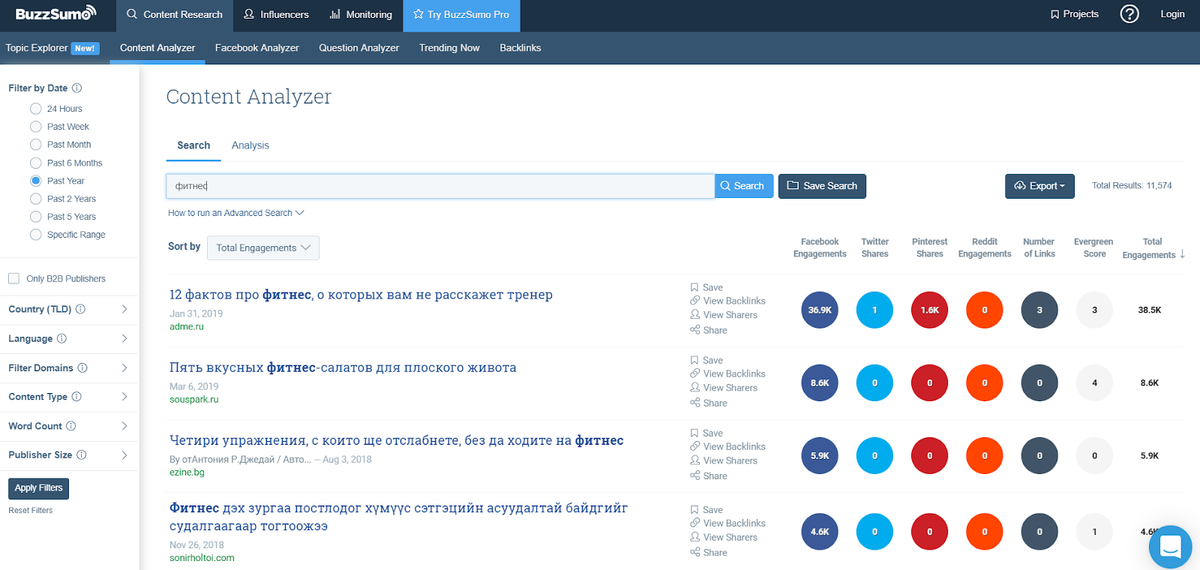
Task: Click the info icon beside Content Type
Action: click(x=77, y=397)
